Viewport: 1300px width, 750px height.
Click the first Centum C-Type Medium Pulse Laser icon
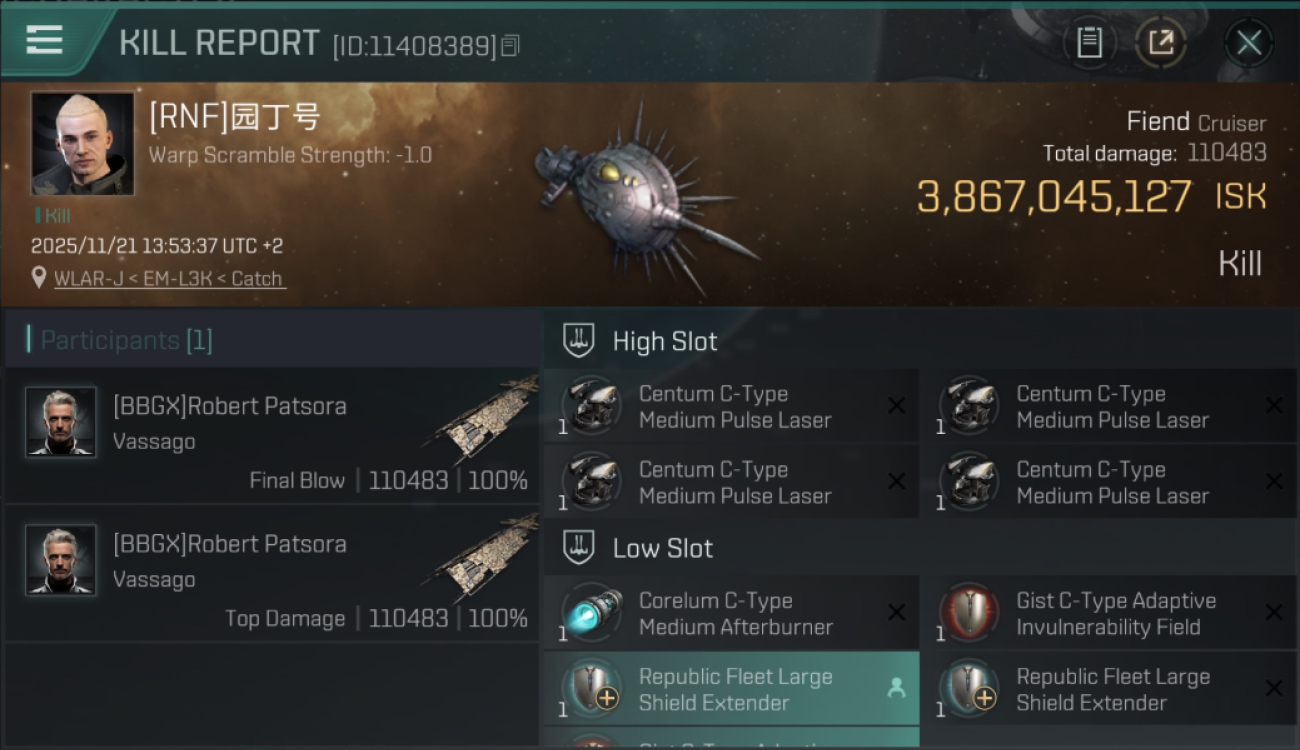591,405
